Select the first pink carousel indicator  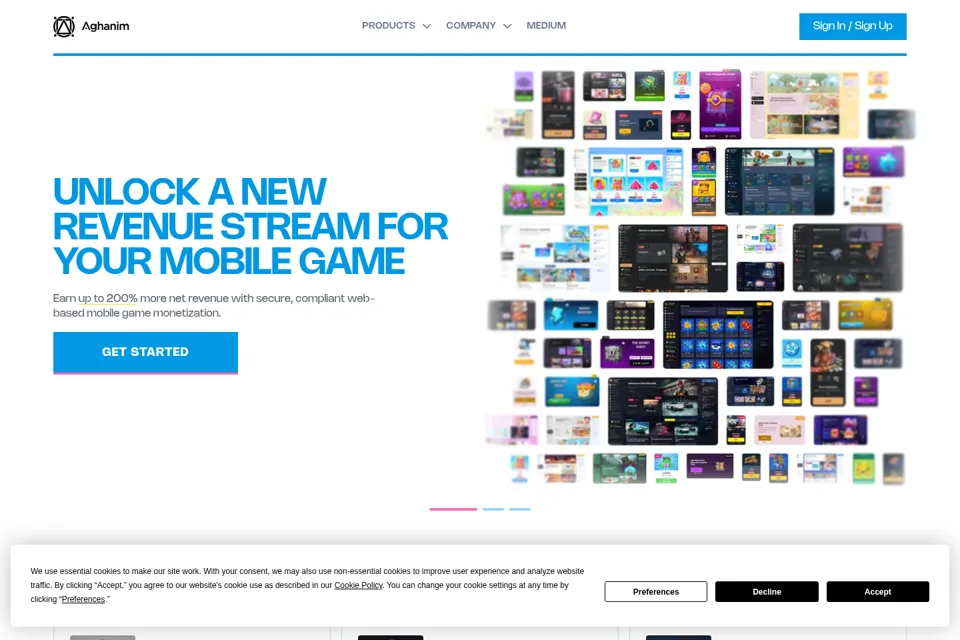pos(453,509)
